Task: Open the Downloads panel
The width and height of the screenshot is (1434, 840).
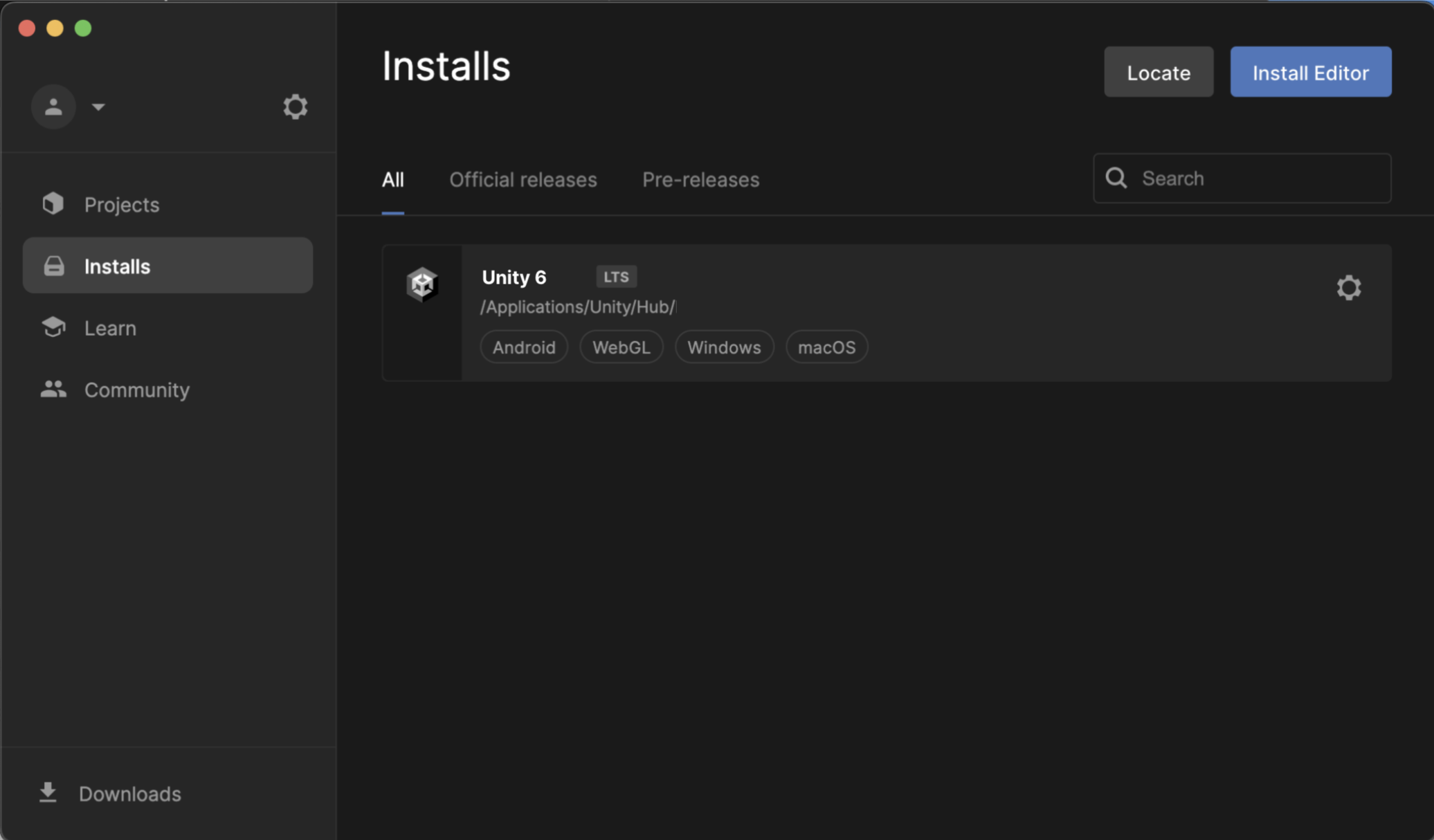Action: click(129, 794)
